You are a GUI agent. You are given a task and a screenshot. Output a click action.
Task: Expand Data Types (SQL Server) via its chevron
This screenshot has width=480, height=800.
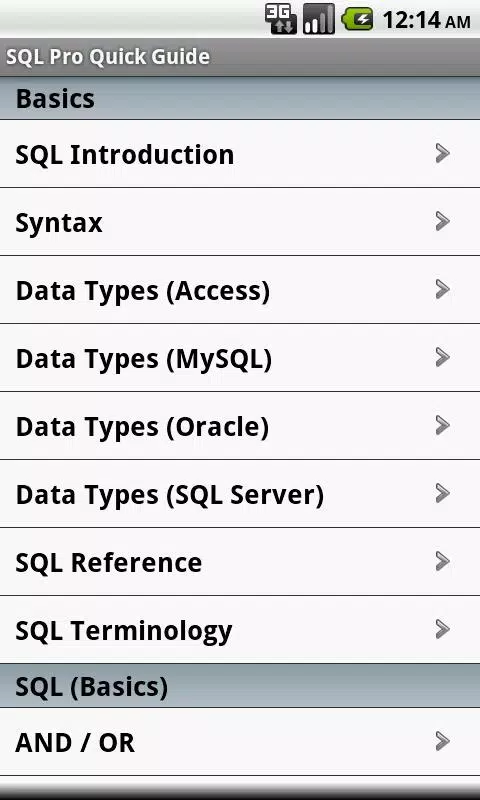click(x=443, y=493)
